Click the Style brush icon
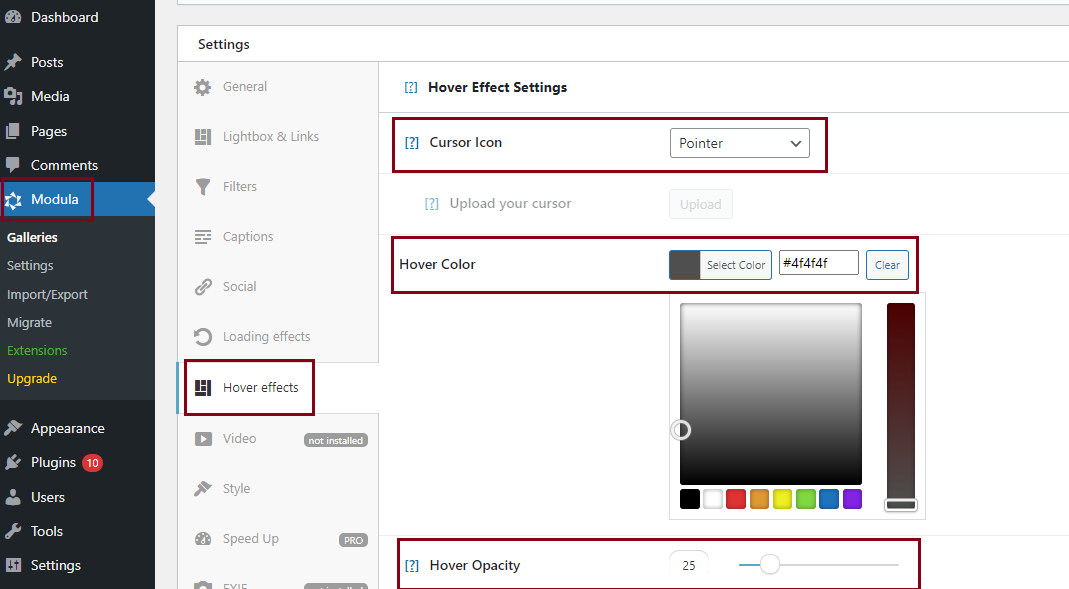 pyautogui.click(x=203, y=489)
